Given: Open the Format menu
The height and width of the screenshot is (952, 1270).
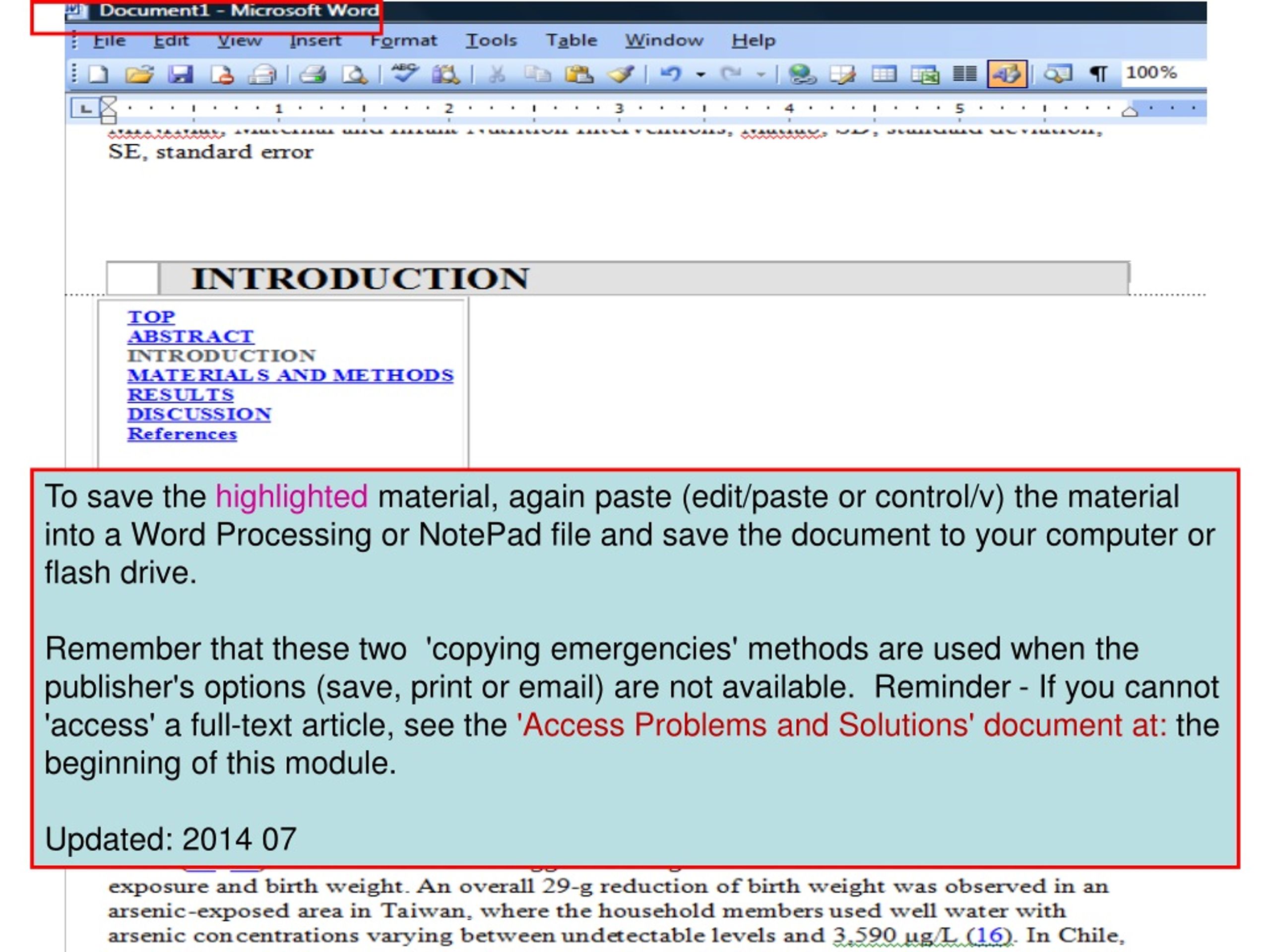Looking at the screenshot, I should tap(404, 41).
